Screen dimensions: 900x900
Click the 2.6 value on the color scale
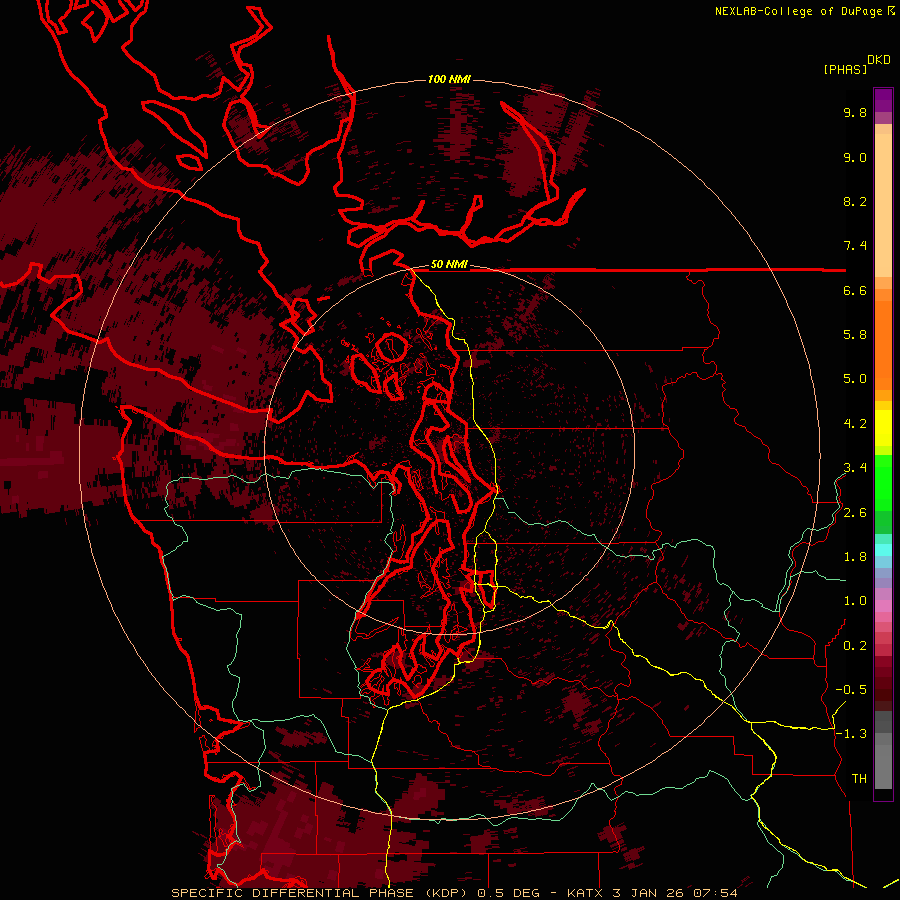pyautogui.click(x=855, y=513)
